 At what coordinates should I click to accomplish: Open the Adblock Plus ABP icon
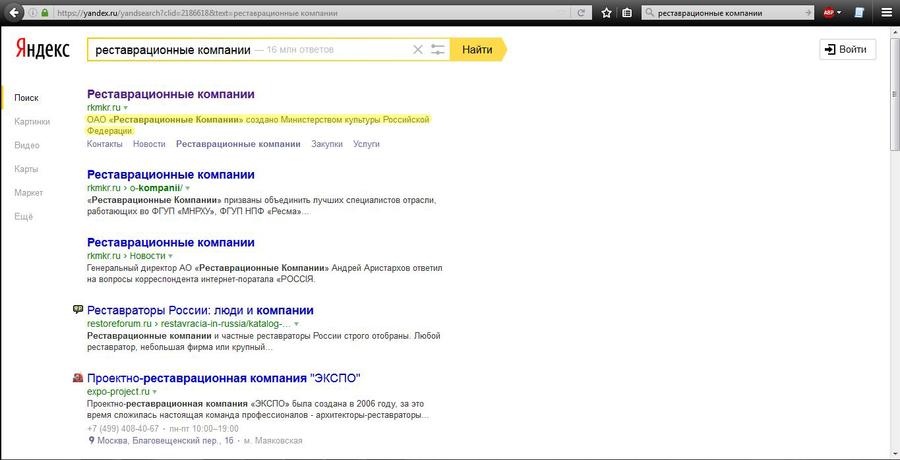pyautogui.click(x=828, y=13)
